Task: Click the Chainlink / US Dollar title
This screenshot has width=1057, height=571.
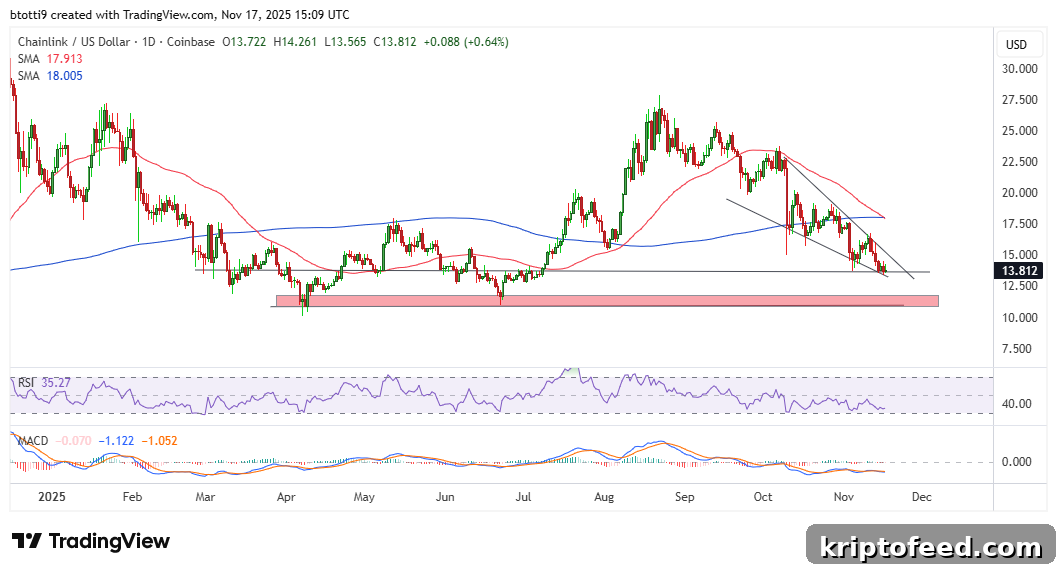Action: [73, 42]
